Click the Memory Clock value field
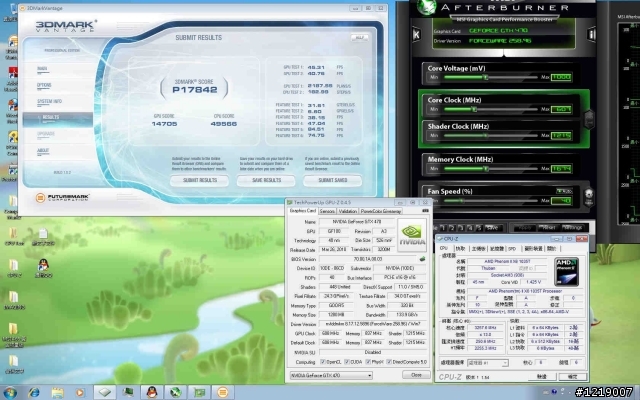640x400 pixels. tap(561, 169)
